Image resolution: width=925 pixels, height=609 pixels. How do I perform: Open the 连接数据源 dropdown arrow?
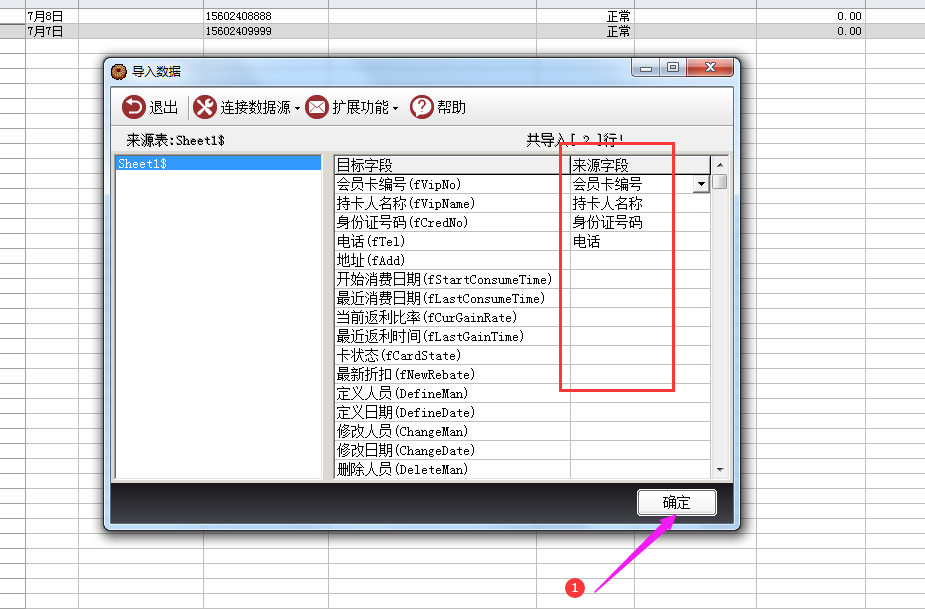[297, 109]
